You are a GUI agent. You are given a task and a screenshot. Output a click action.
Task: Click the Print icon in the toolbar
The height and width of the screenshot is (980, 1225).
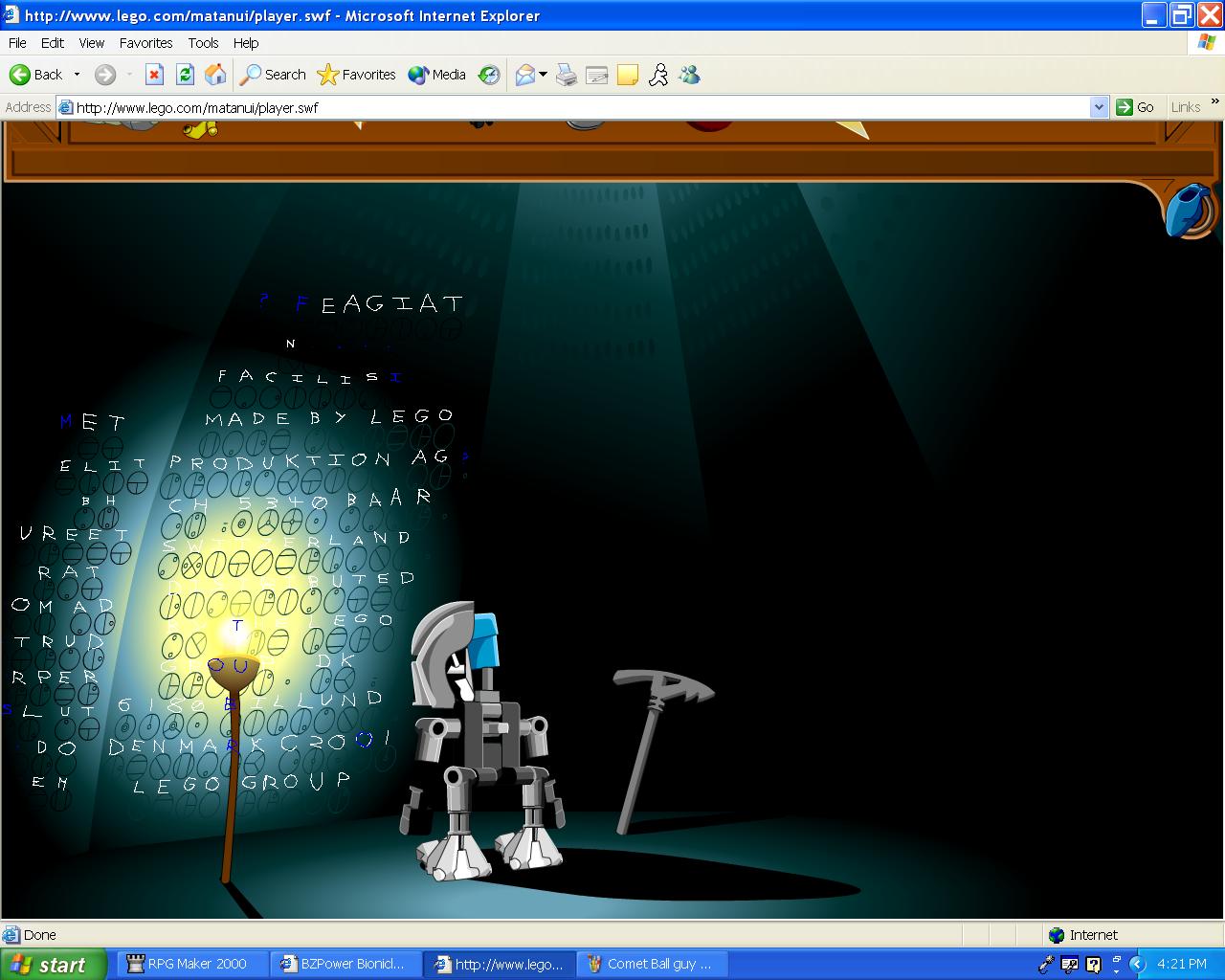pos(567,75)
